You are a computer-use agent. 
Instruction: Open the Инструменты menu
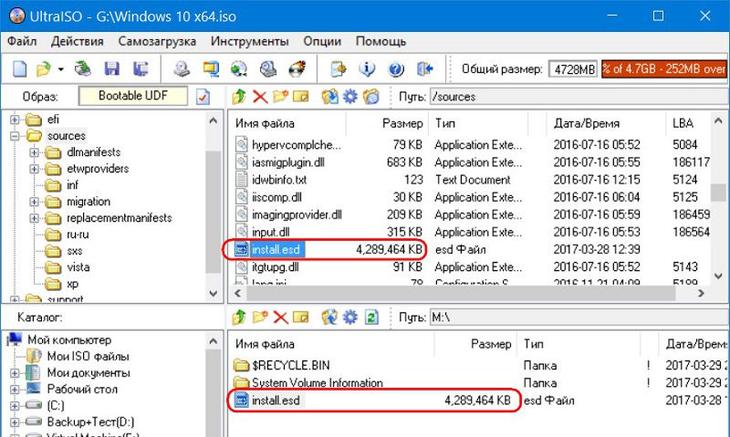click(249, 42)
